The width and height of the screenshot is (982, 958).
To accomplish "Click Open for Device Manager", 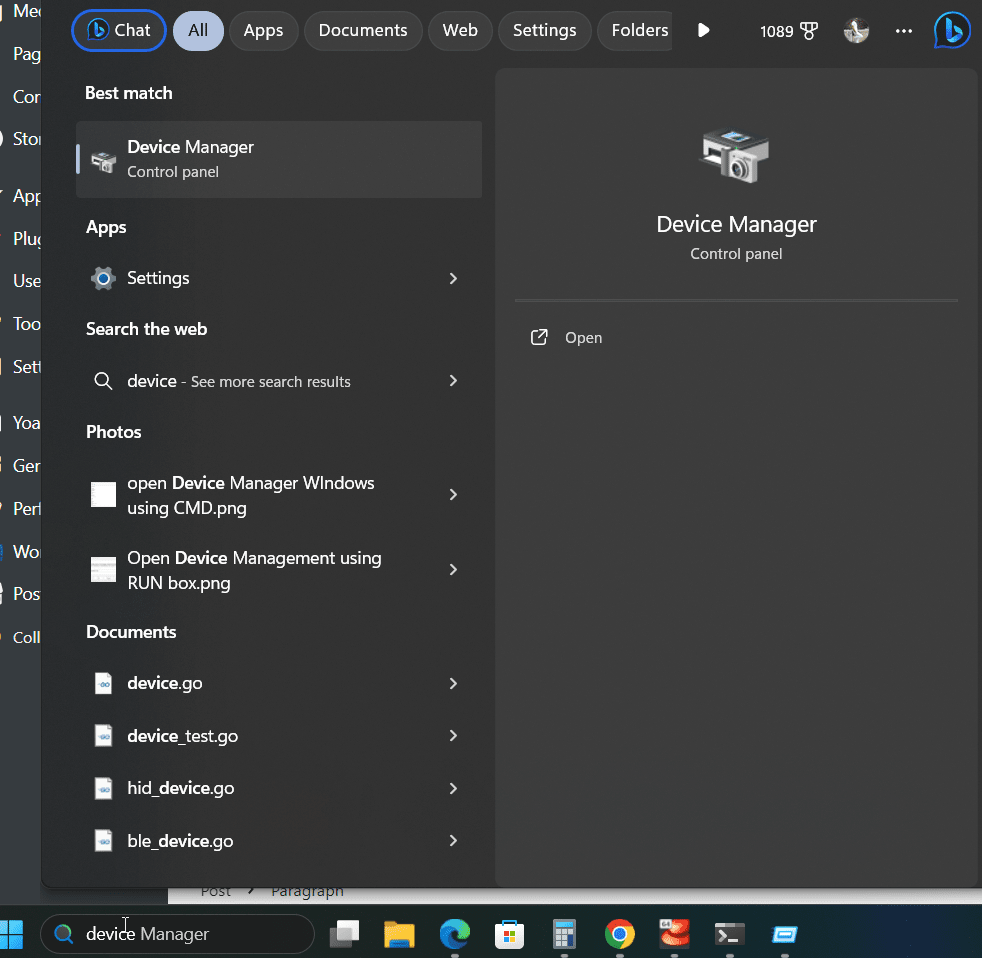I will [x=583, y=338].
